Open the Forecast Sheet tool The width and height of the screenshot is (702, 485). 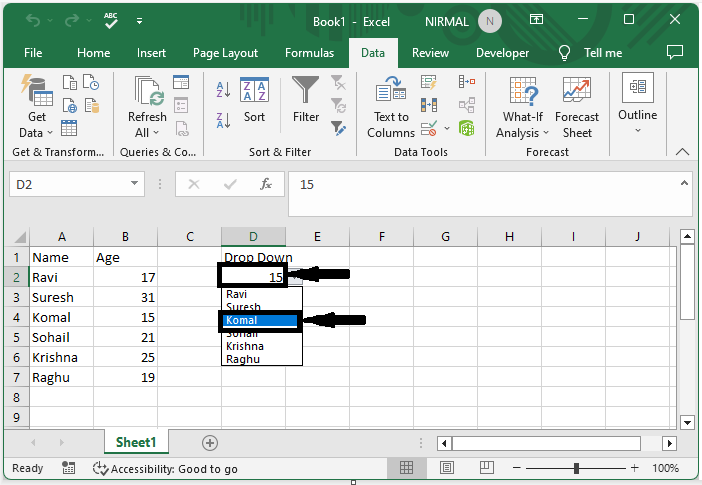coord(576,108)
